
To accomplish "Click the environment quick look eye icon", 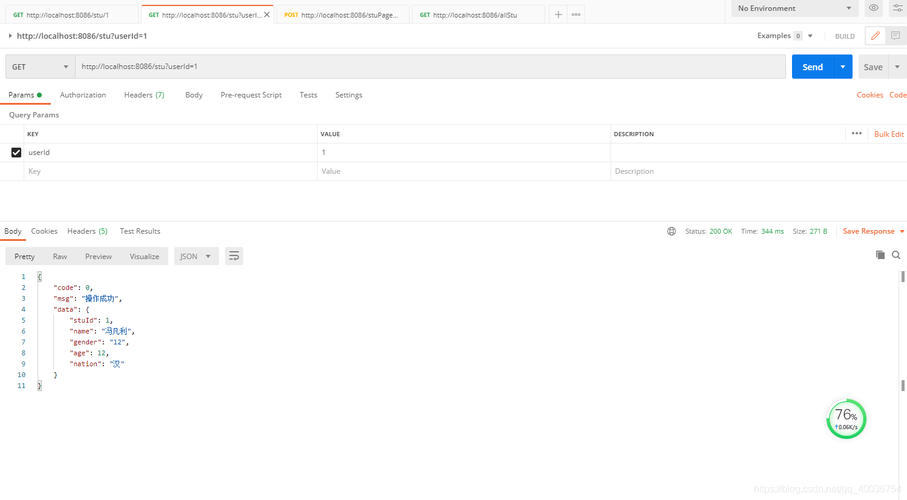I will click(873, 8).
